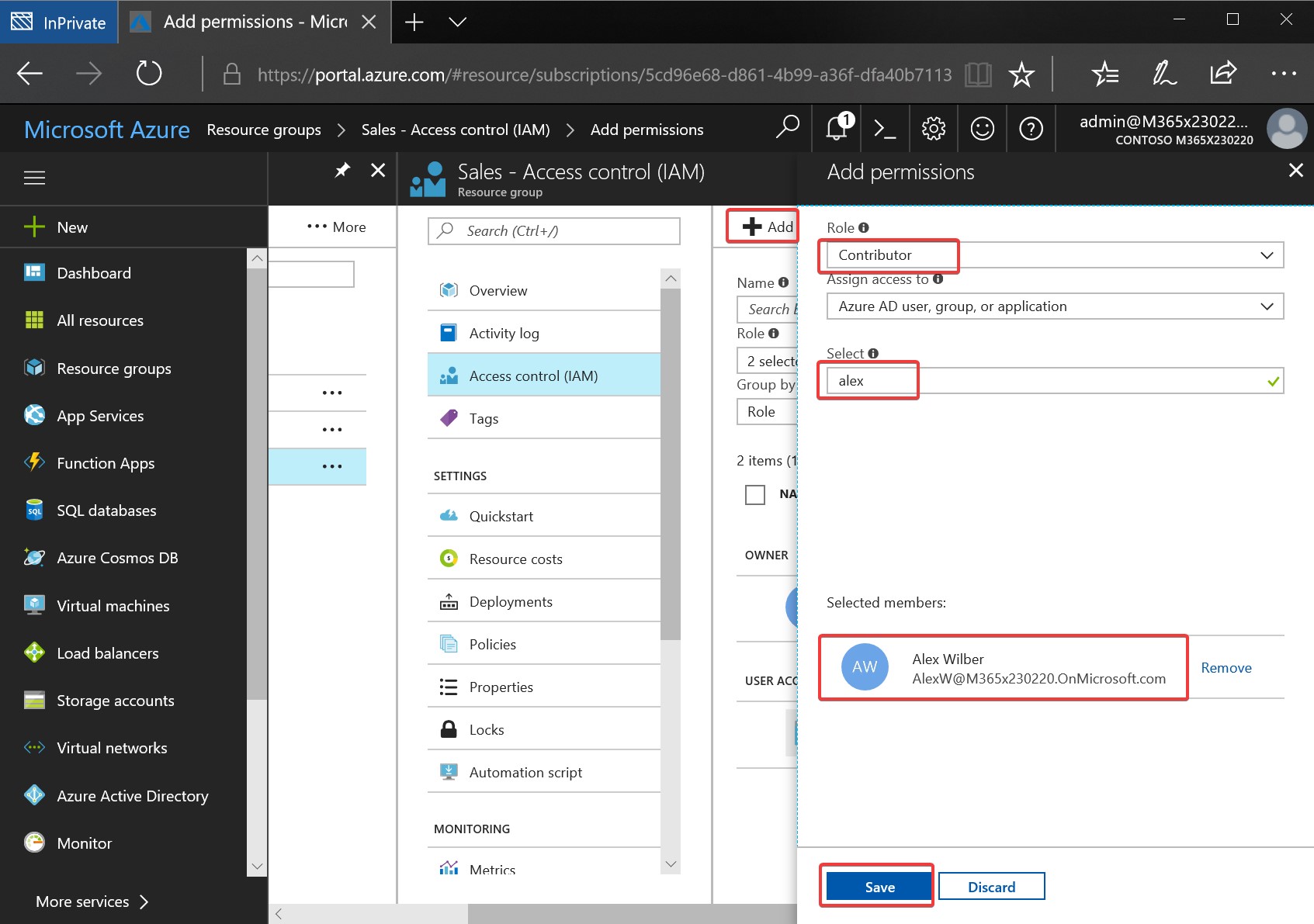Open the Group by Role dropdown
Viewport: 1314px width, 924px height.
pyautogui.click(x=767, y=412)
